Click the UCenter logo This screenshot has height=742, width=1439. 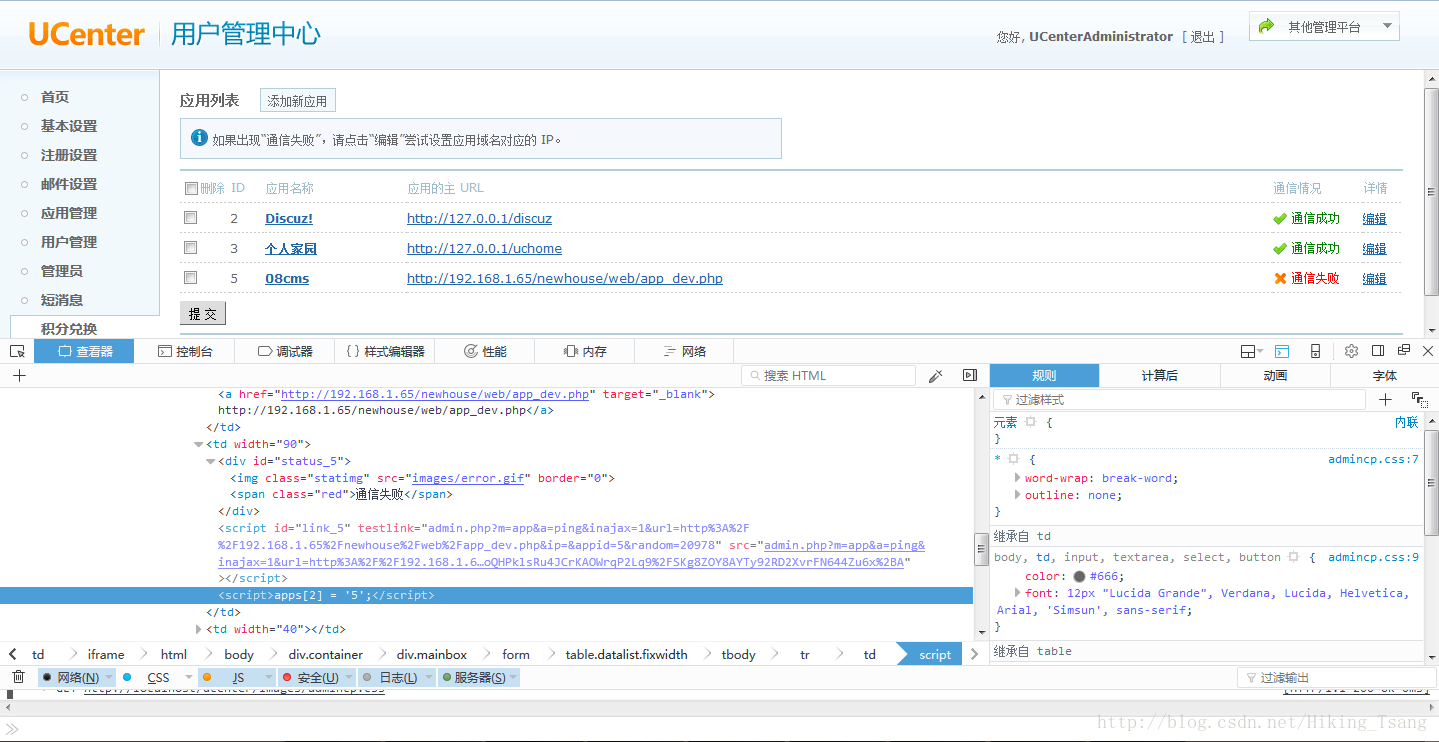[86, 34]
